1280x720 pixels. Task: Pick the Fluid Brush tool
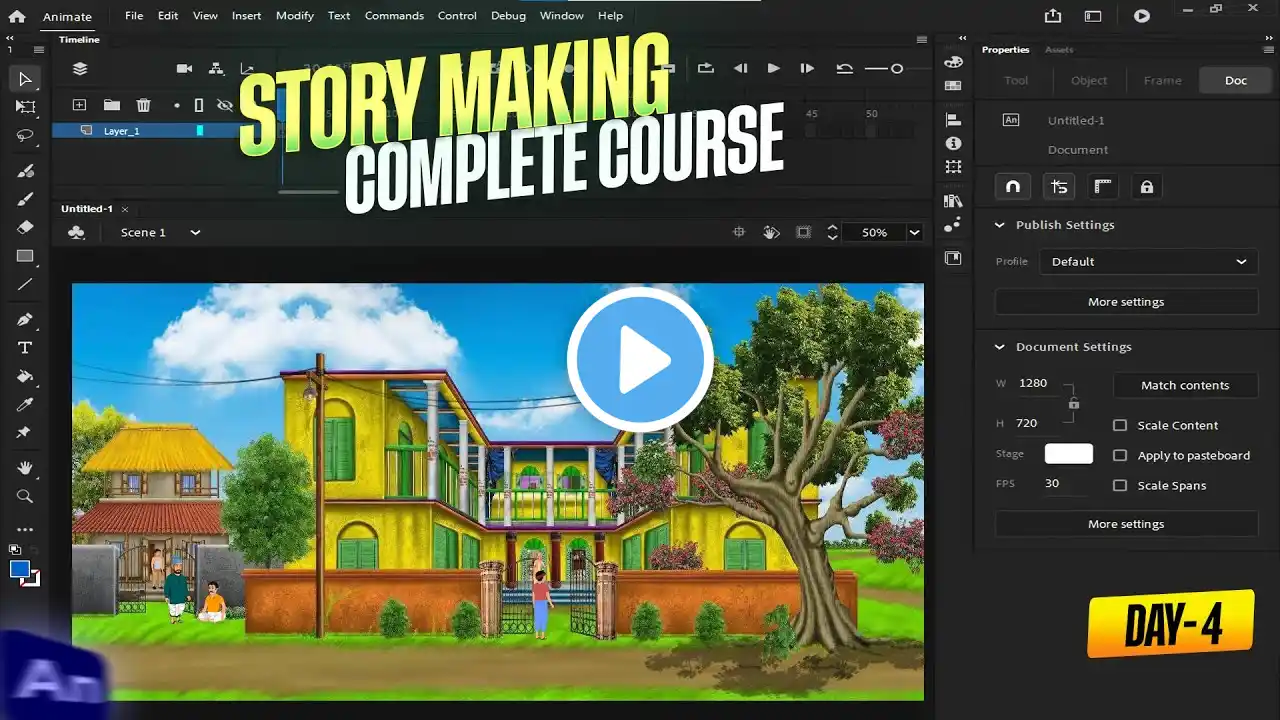[25, 171]
